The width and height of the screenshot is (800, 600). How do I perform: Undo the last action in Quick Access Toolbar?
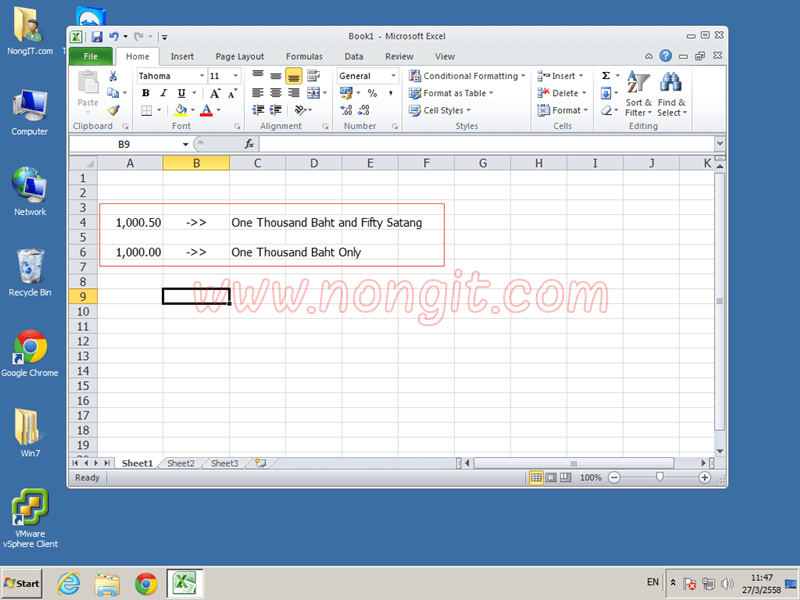(x=113, y=37)
